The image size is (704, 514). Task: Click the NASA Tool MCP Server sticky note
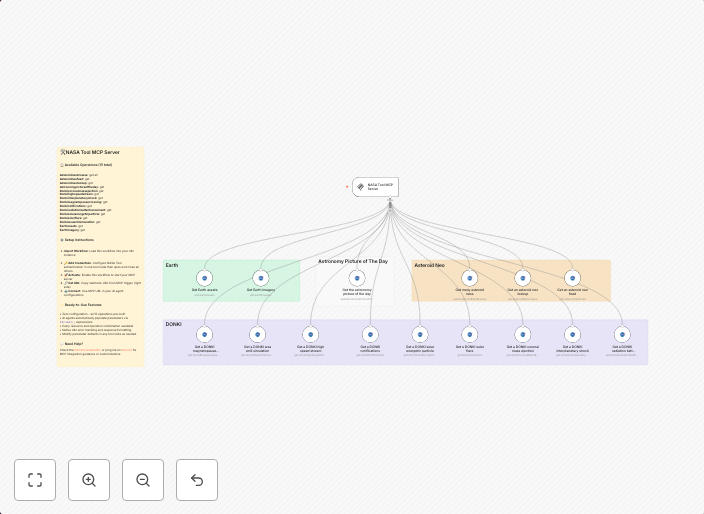pyautogui.click(x=101, y=200)
